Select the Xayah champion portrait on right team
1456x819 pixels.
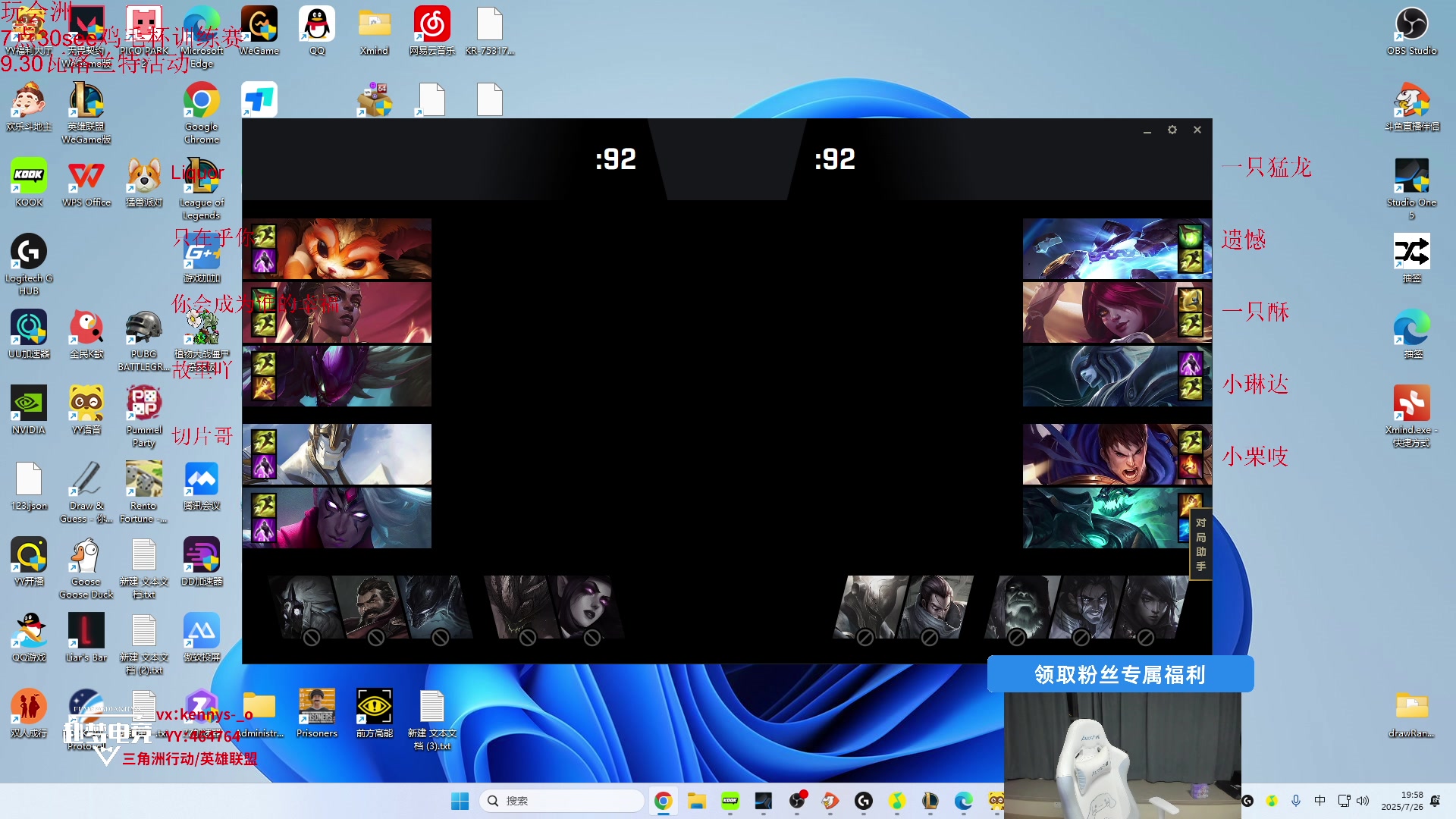coord(1117,312)
